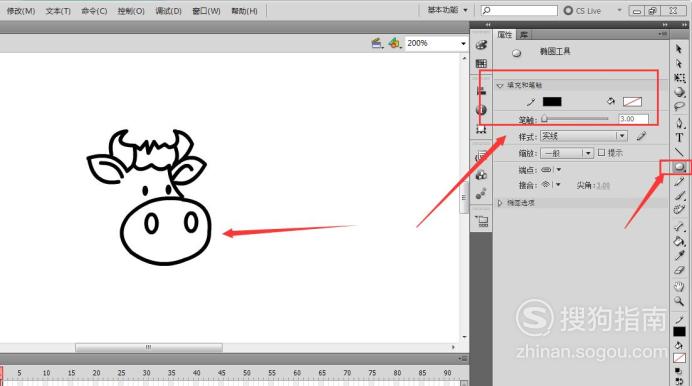Select the Free Transform tool

pos(679,78)
